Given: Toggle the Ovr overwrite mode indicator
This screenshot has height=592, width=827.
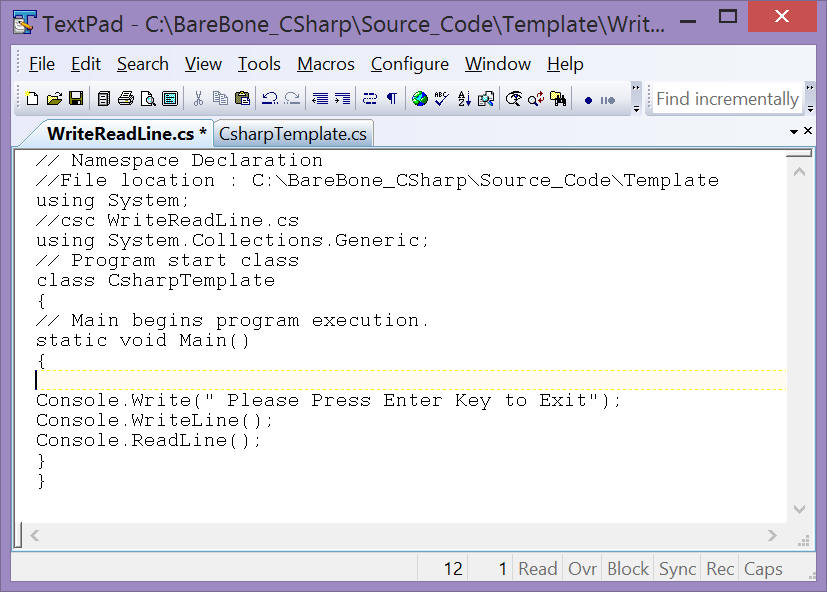Looking at the screenshot, I should 582,569.
